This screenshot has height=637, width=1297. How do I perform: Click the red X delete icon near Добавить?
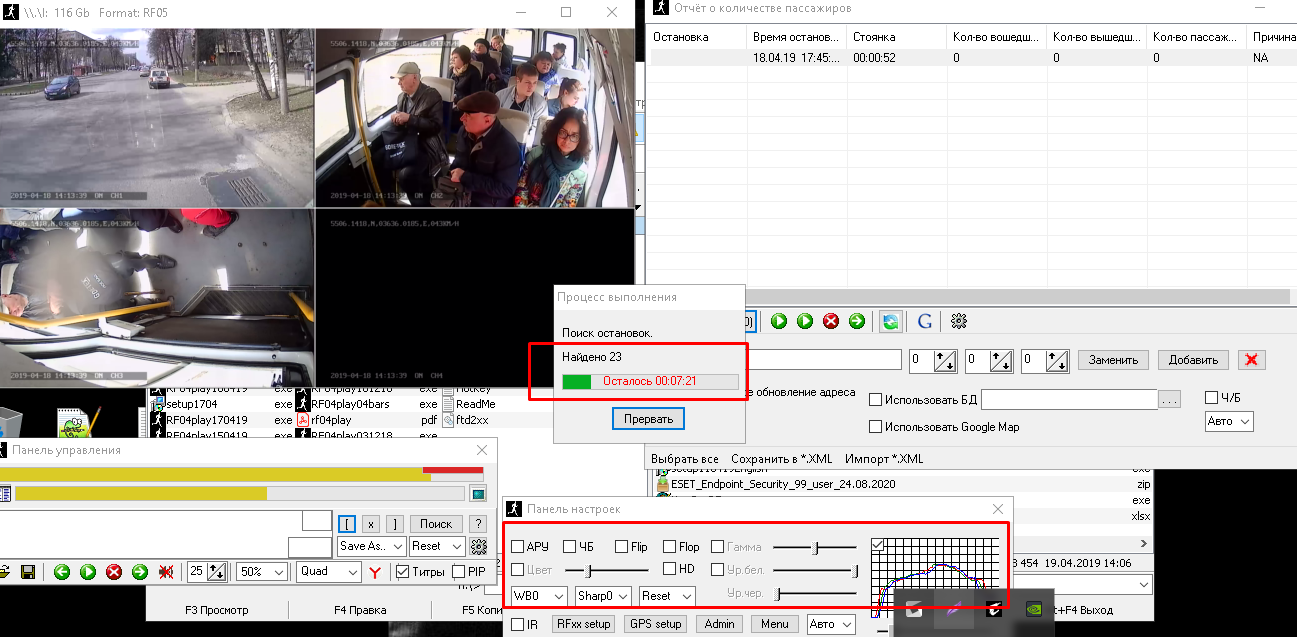(x=1251, y=360)
